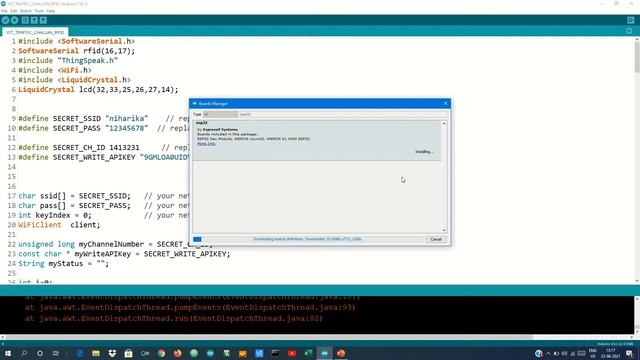Show hidden system tray icons chevron
The width and height of the screenshot is (640, 360).
pyautogui.click(x=548, y=353)
